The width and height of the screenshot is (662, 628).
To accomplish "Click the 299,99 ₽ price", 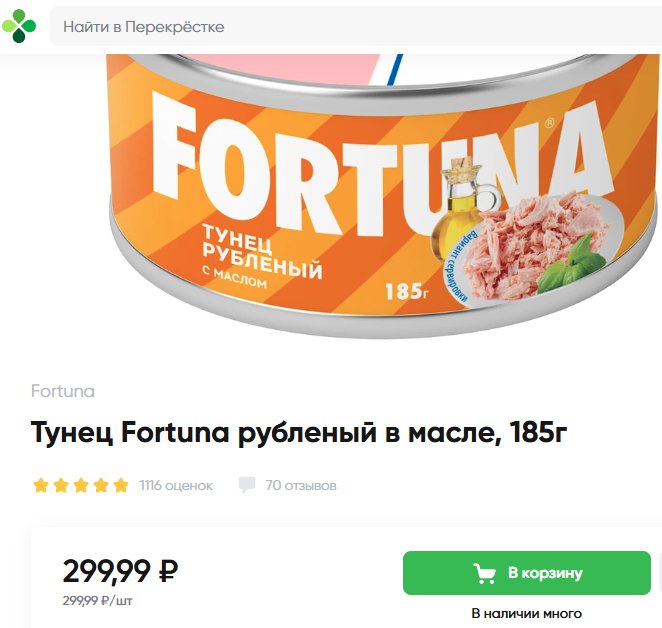I will click(x=120, y=571).
